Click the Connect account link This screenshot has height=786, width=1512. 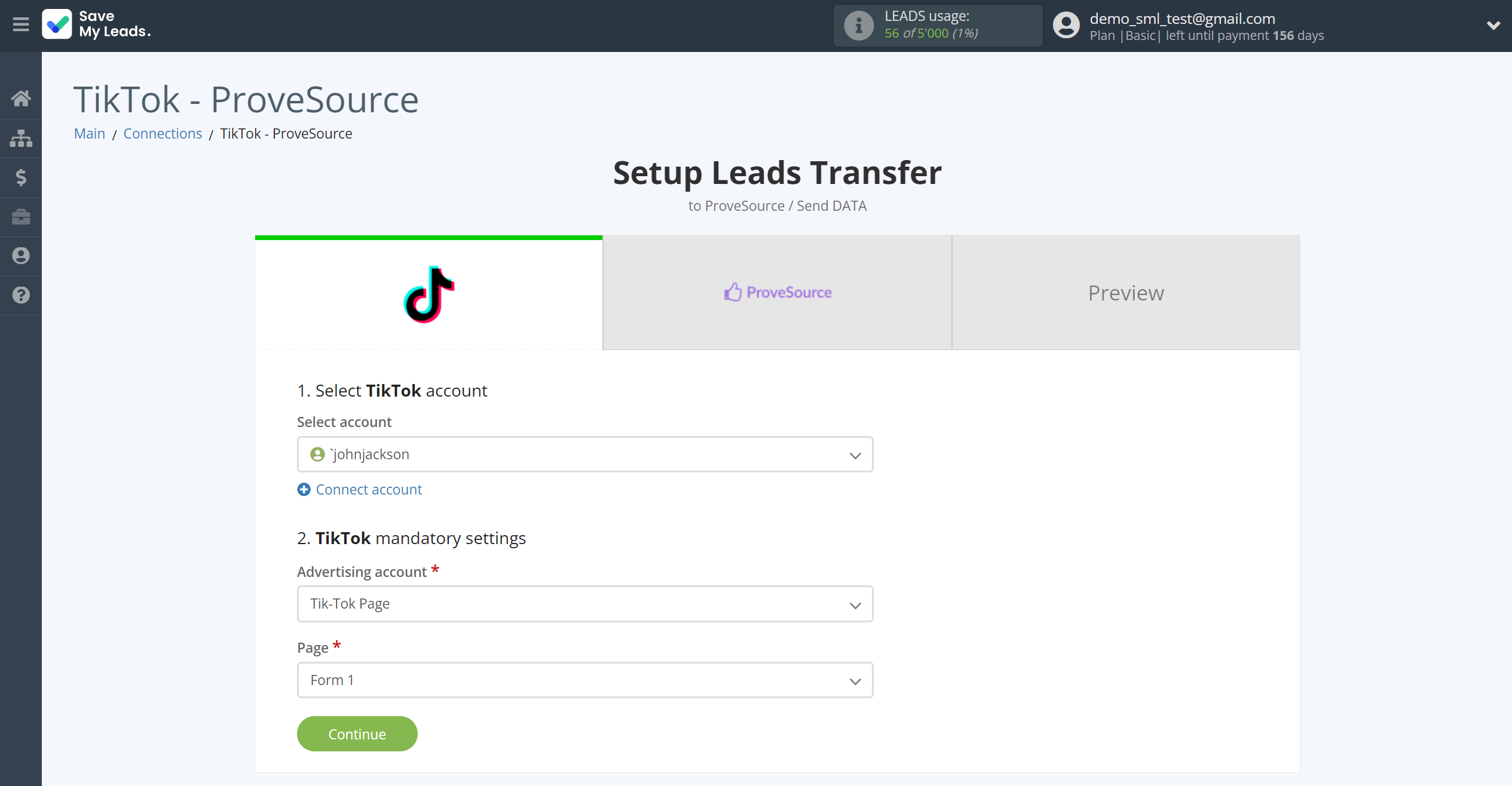coord(360,488)
